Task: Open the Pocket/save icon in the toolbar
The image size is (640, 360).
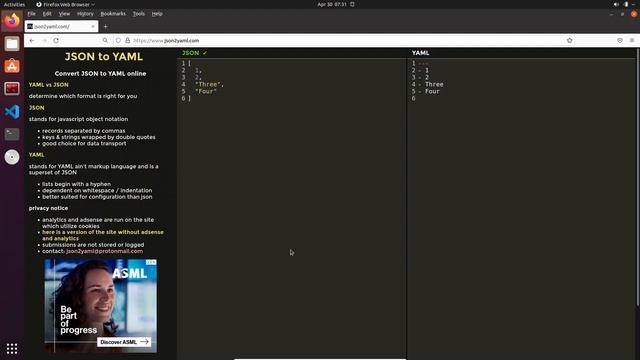Action: (x=620, y=40)
